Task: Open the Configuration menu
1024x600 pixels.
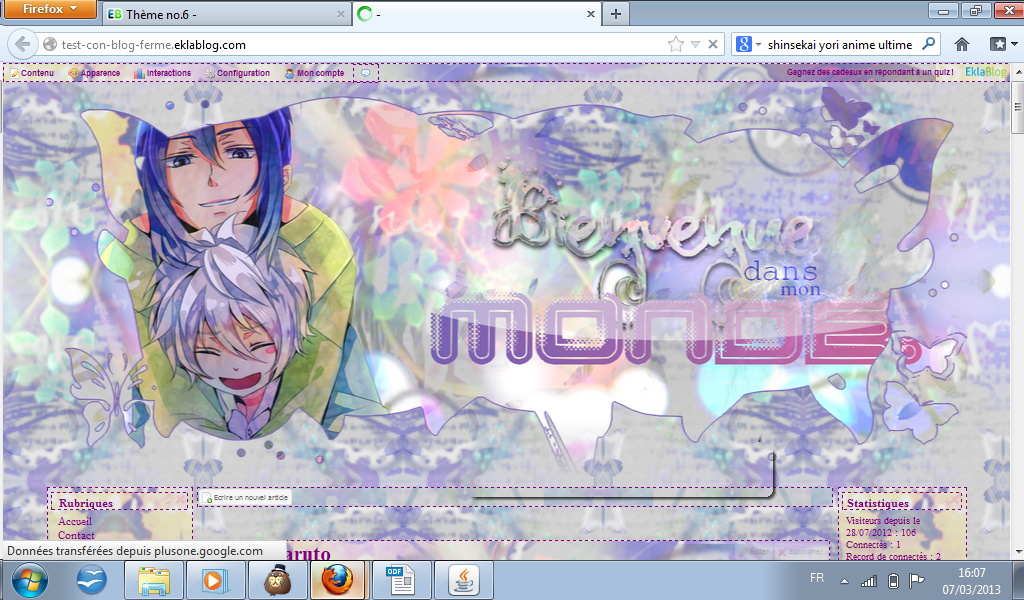Action: tap(238, 73)
